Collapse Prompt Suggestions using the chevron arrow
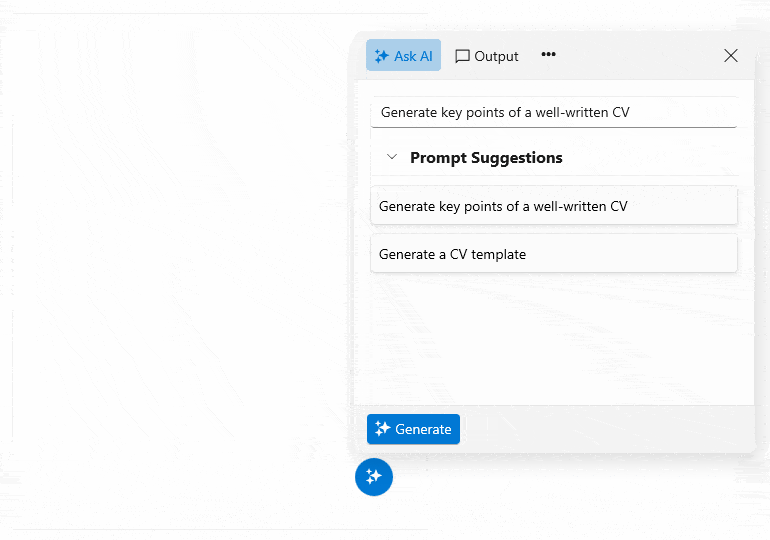Image resolution: width=770 pixels, height=540 pixels. pos(392,157)
